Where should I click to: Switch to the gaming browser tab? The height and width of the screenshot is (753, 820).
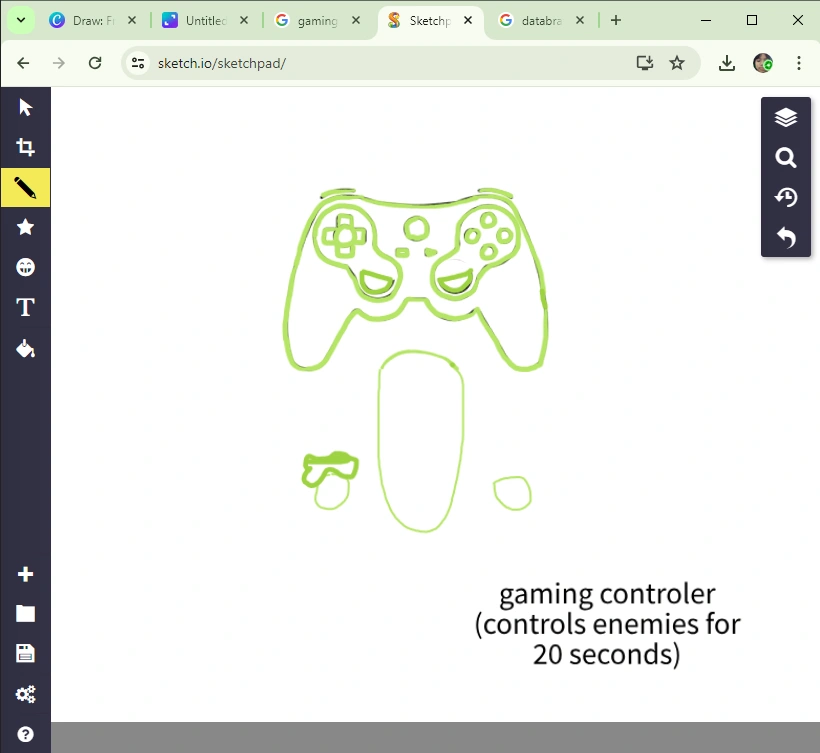(x=310, y=20)
